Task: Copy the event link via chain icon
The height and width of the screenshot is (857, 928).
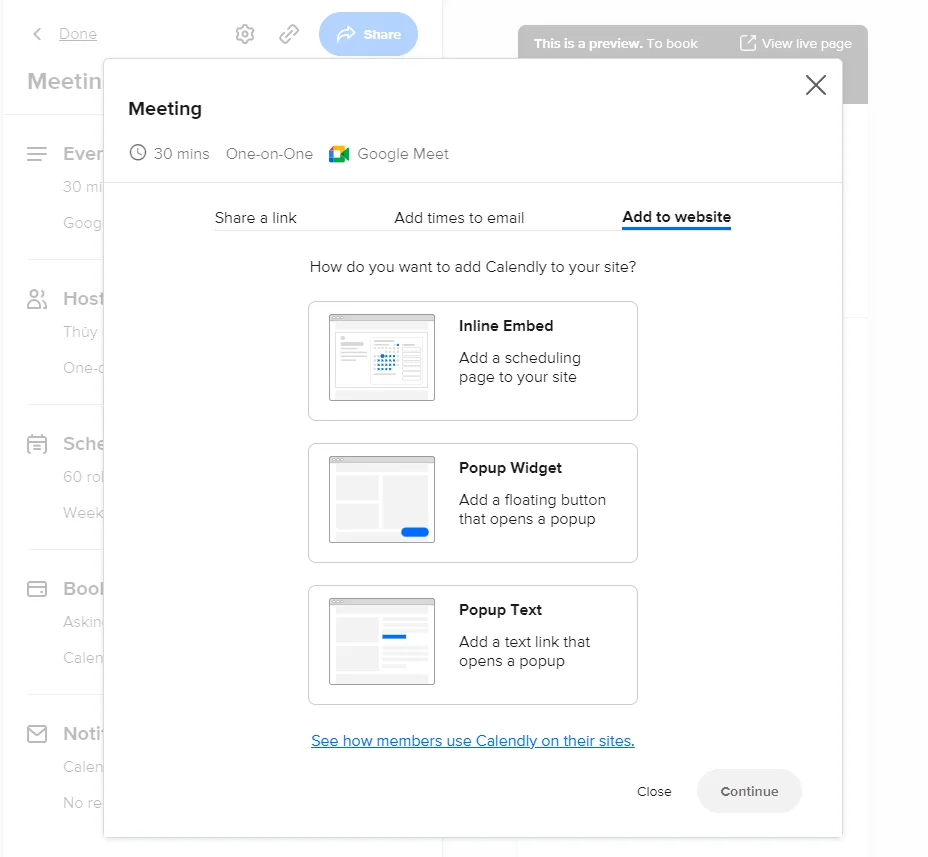Action: coord(289,34)
